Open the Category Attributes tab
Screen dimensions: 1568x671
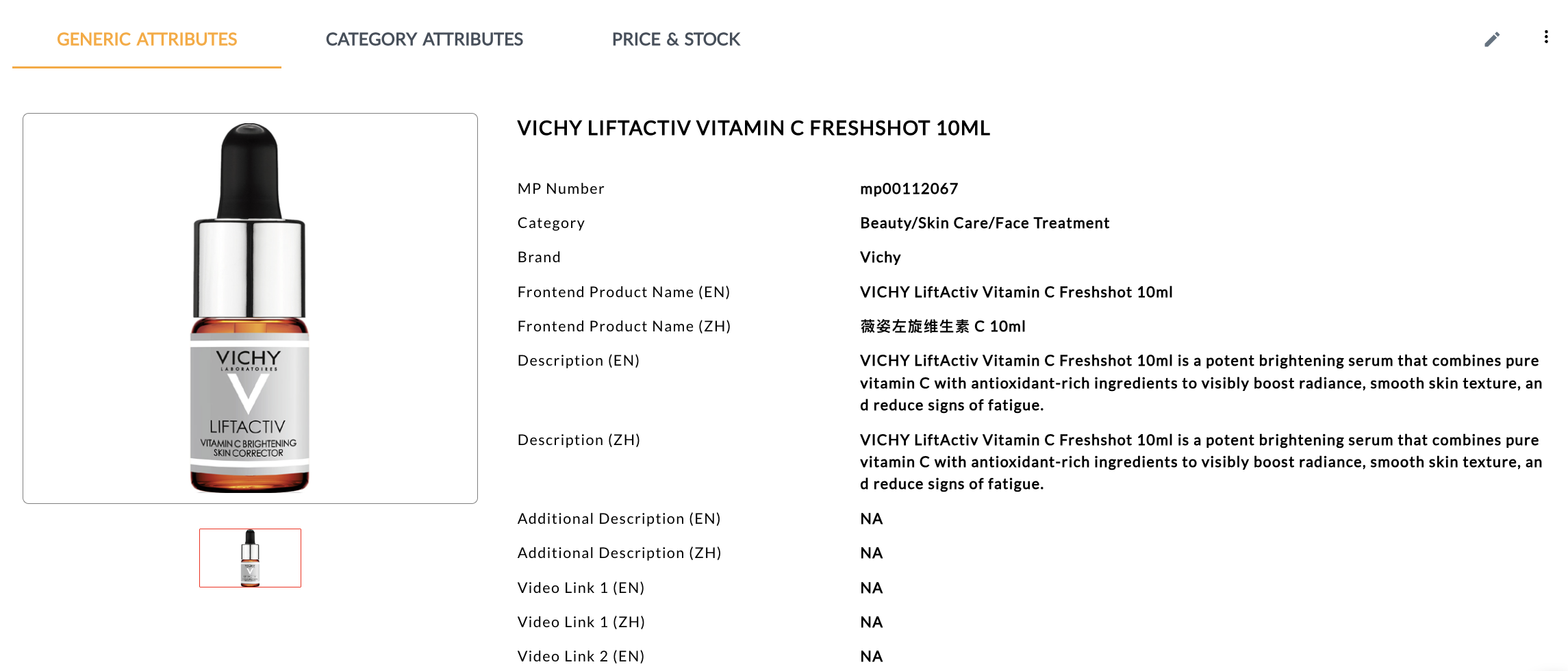424,40
